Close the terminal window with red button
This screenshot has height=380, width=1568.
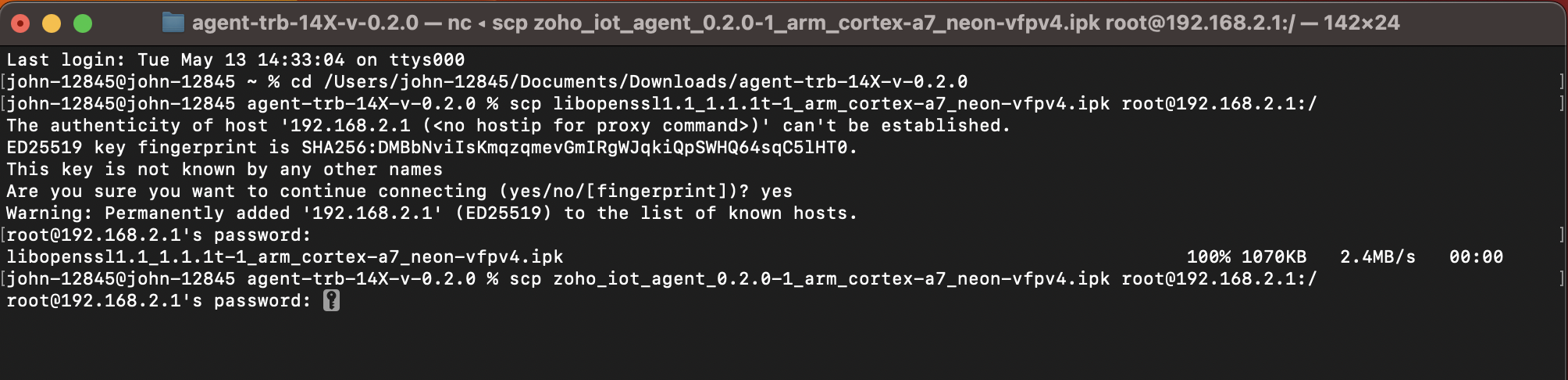point(21,23)
